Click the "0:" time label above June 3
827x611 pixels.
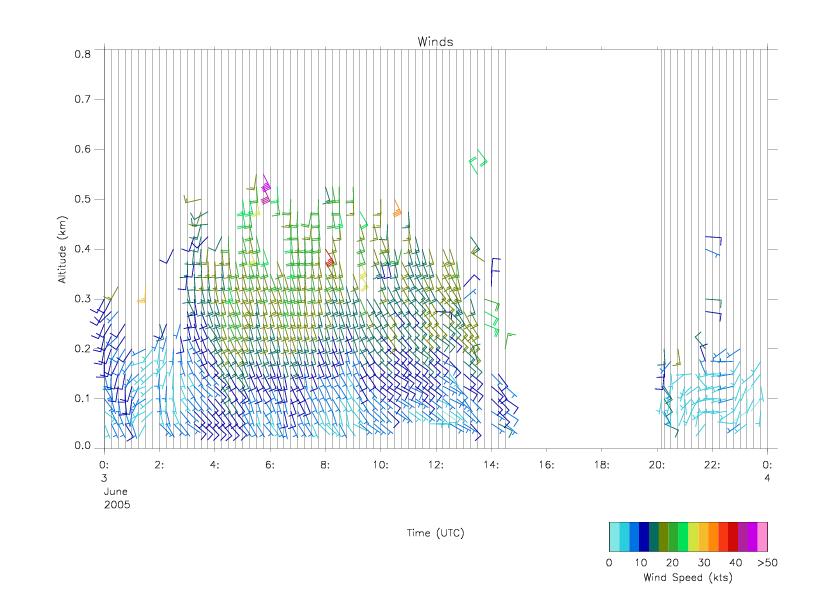click(104, 465)
